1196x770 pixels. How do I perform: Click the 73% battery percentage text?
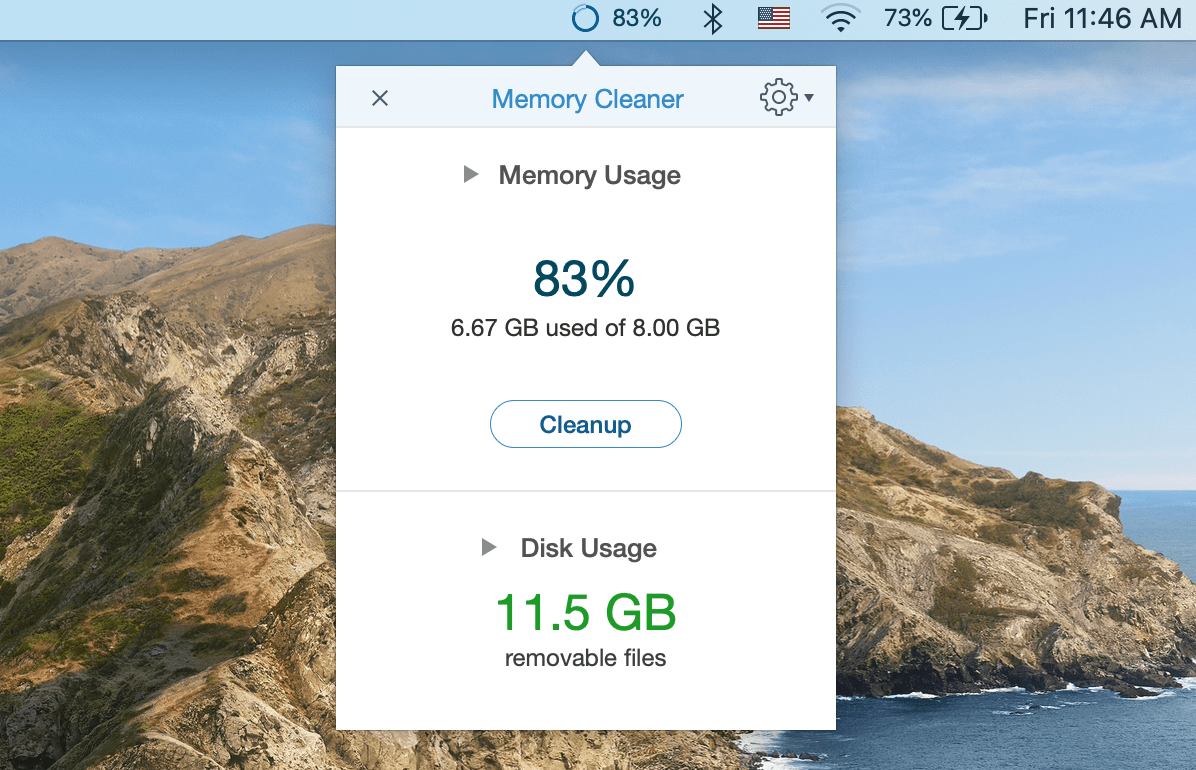click(x=908, y=18)
